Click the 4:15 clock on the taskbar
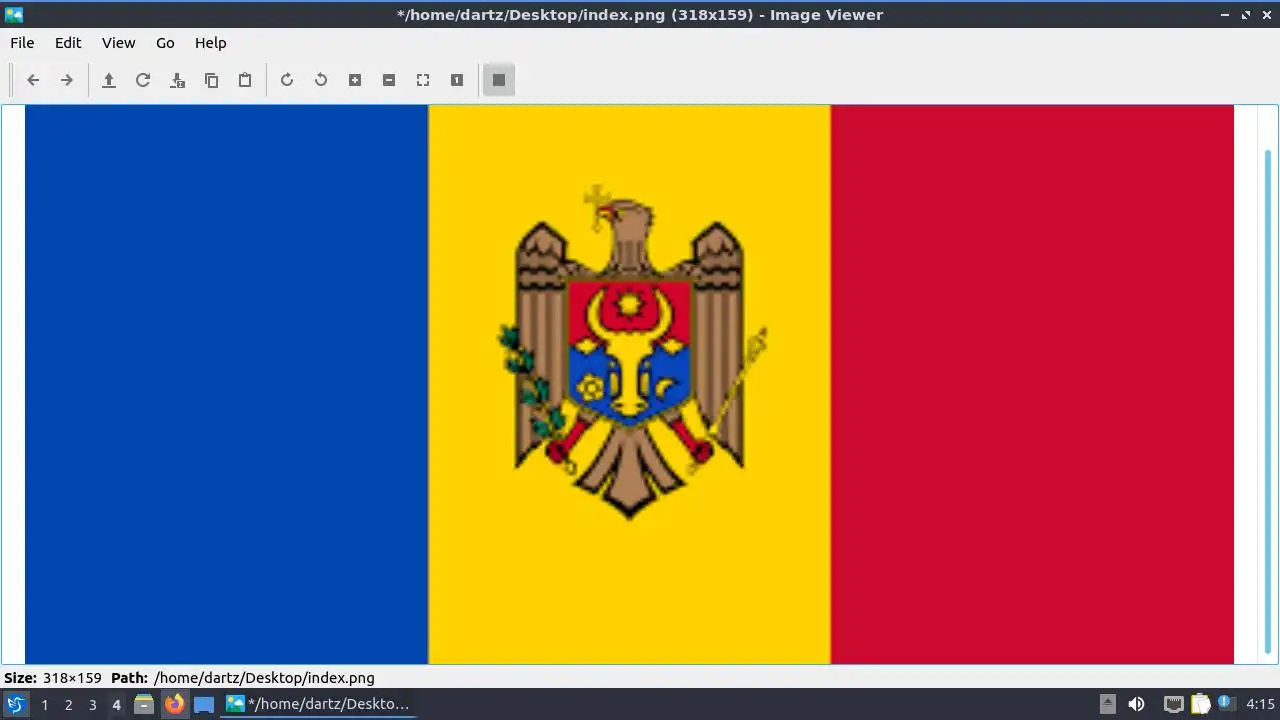This screenshot has height=720, width=1280. click(1261, 704)
